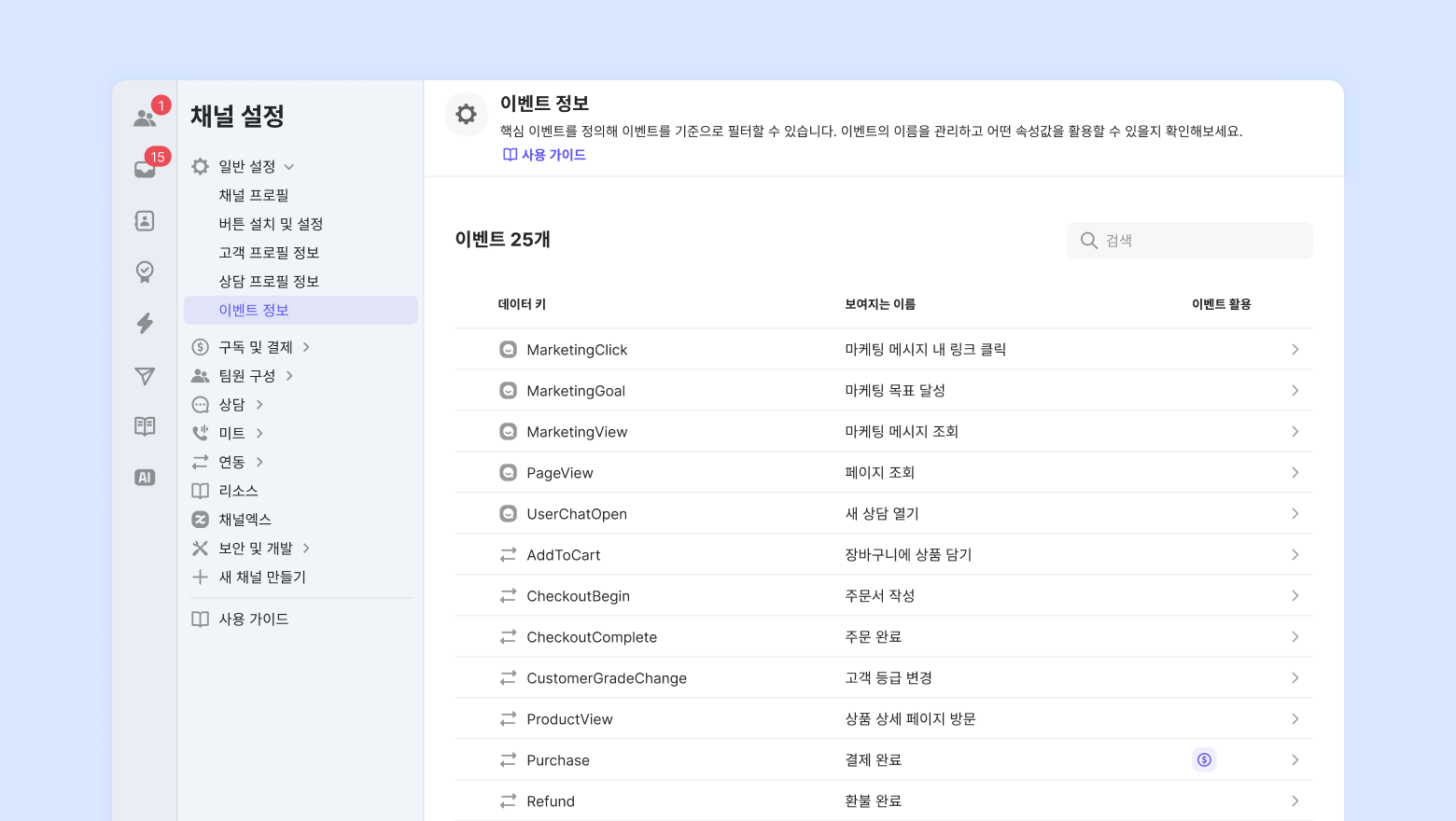Open details chevron for CheckoutComplete
This screenshot has height=821, width=1456.
pyautogui.click(x=1295, y=637)
